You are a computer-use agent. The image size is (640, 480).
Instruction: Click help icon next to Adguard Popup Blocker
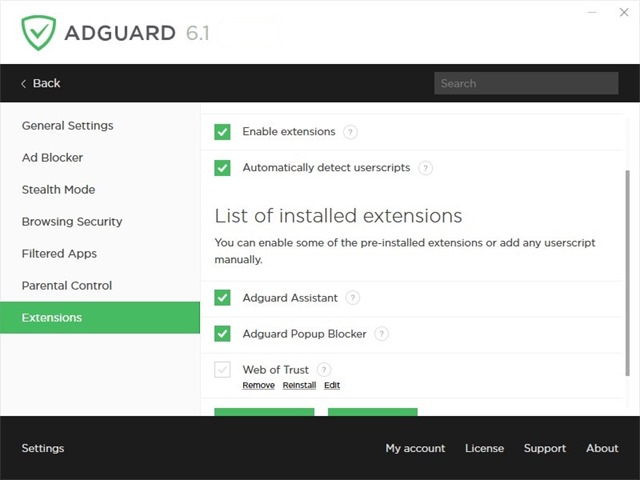(381, 334)
